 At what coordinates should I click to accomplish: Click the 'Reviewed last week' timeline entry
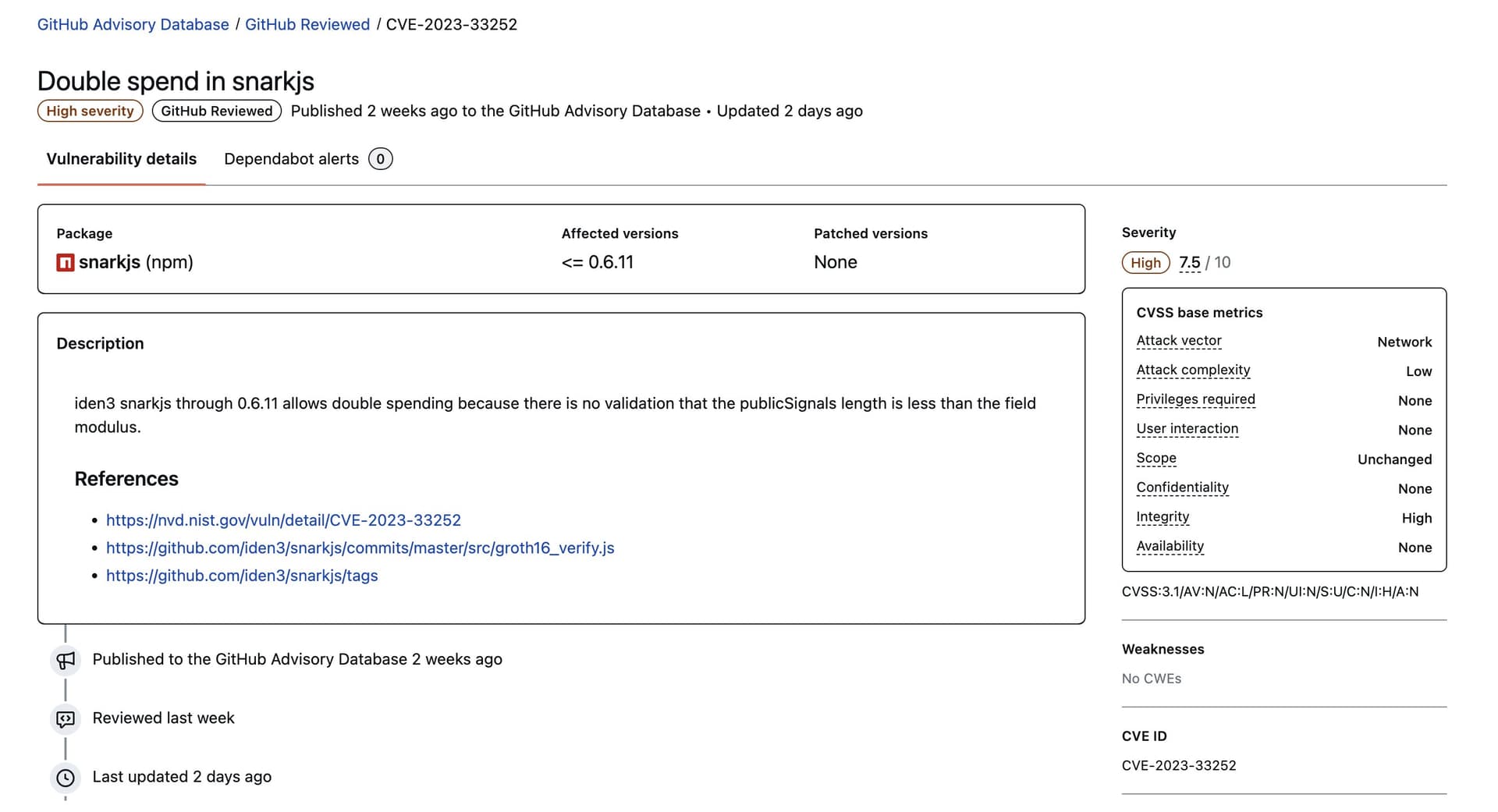click(163, 718)
